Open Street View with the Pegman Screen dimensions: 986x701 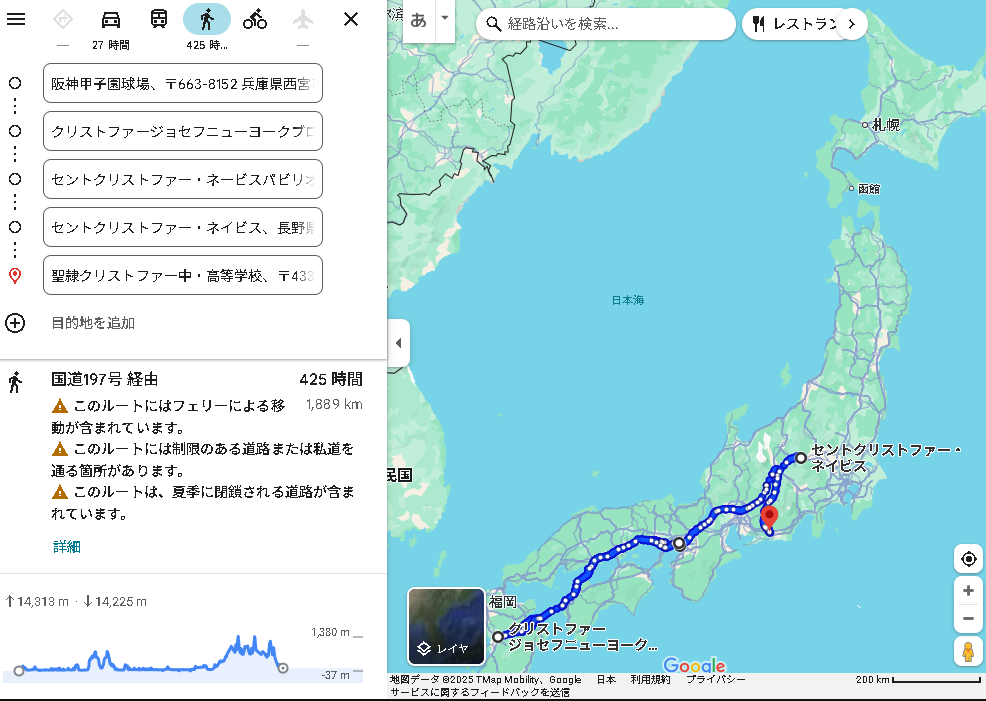[968, 651]
